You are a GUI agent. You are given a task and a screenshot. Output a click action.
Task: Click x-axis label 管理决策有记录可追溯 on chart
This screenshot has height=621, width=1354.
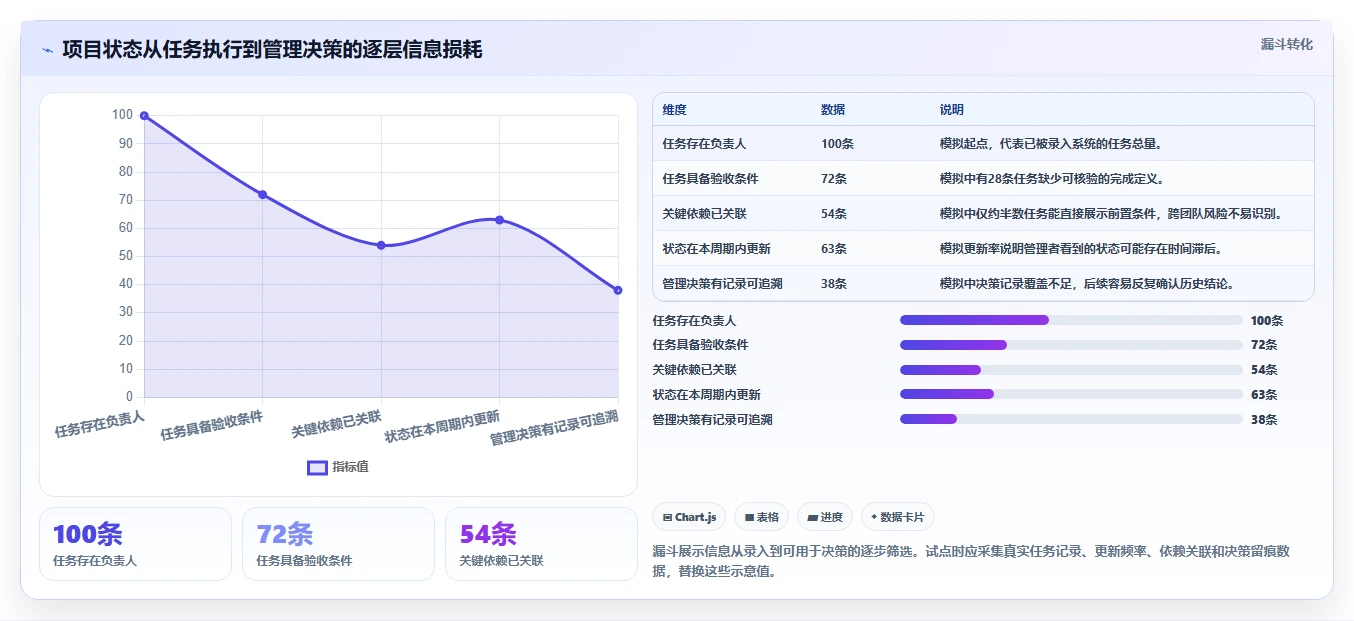tap(554, 428)
